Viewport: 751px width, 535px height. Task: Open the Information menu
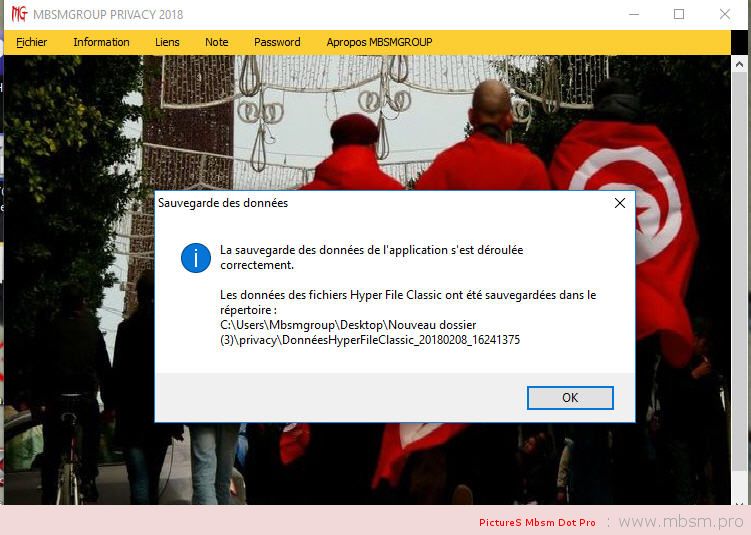coord(101,42)
